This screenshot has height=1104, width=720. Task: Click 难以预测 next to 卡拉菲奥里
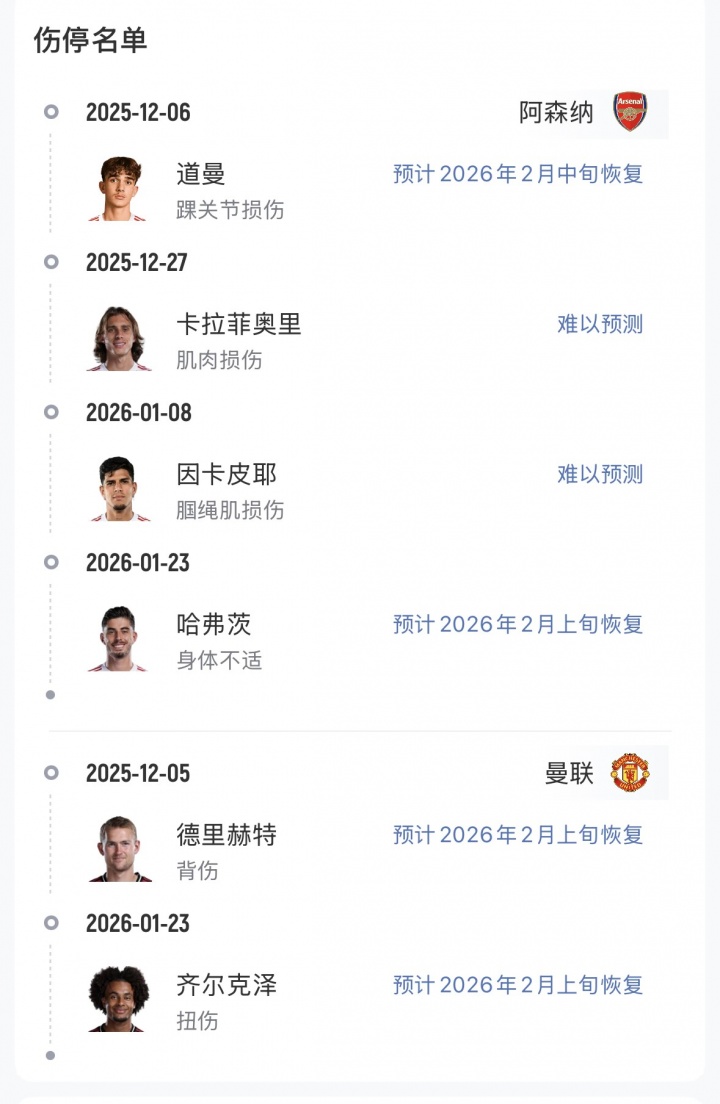click(x=600, y=324)
